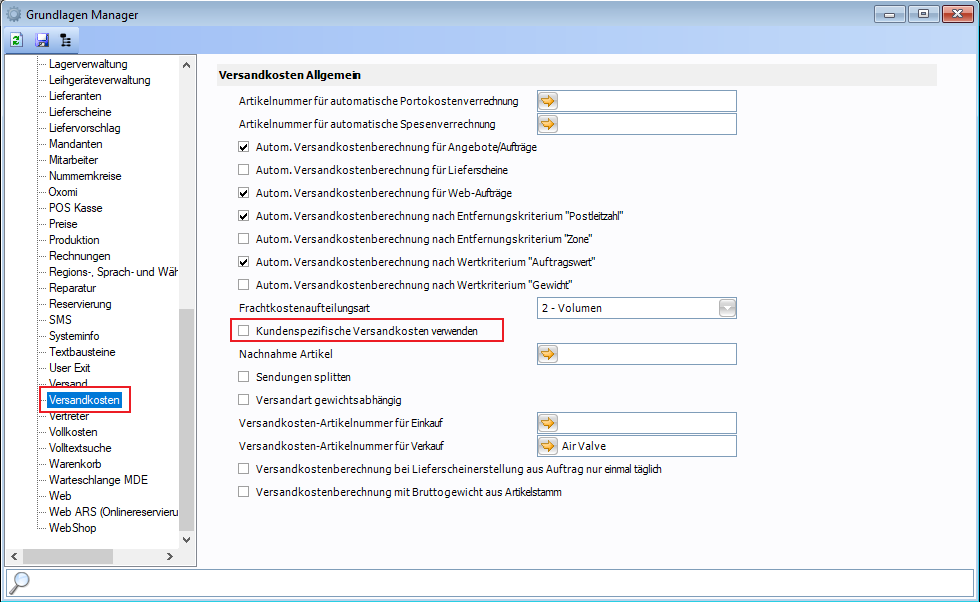Uncheck Versandkostenberechnung für Angebote/Aufträge
The image size is (980, 602).
click(x=243, y=147)
